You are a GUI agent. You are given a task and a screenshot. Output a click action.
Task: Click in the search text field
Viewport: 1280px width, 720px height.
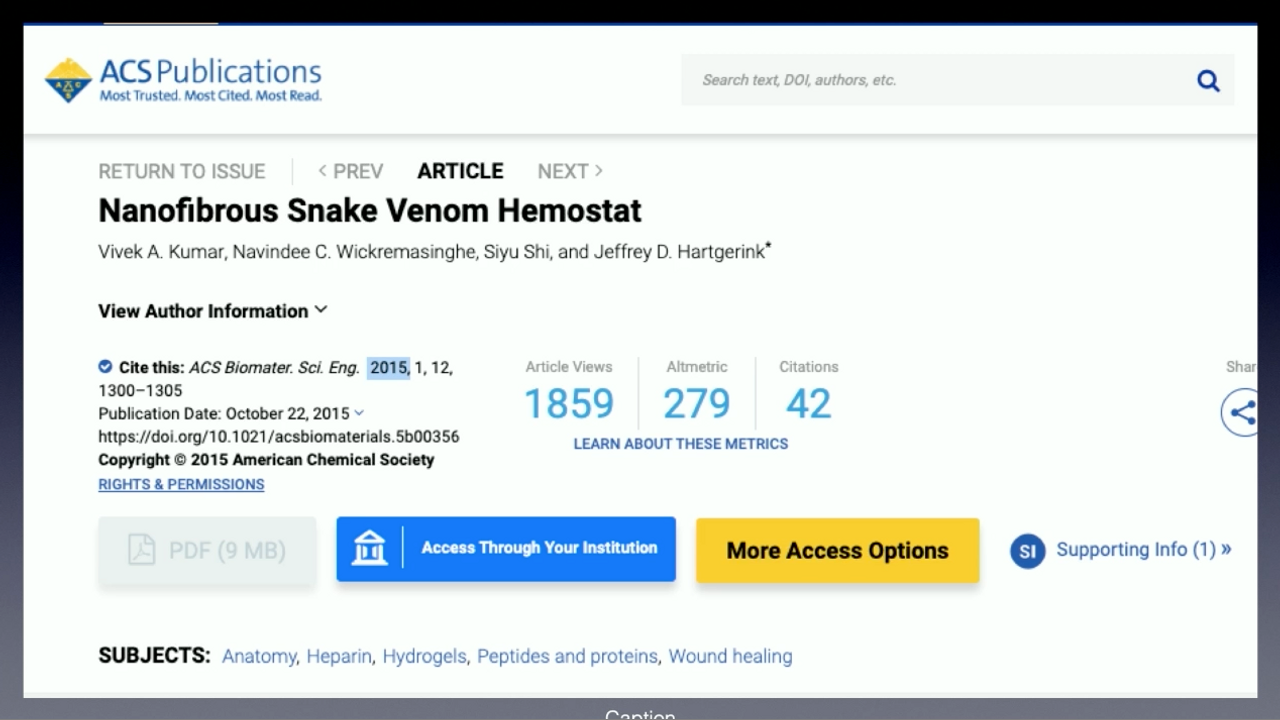coord(930,80)
